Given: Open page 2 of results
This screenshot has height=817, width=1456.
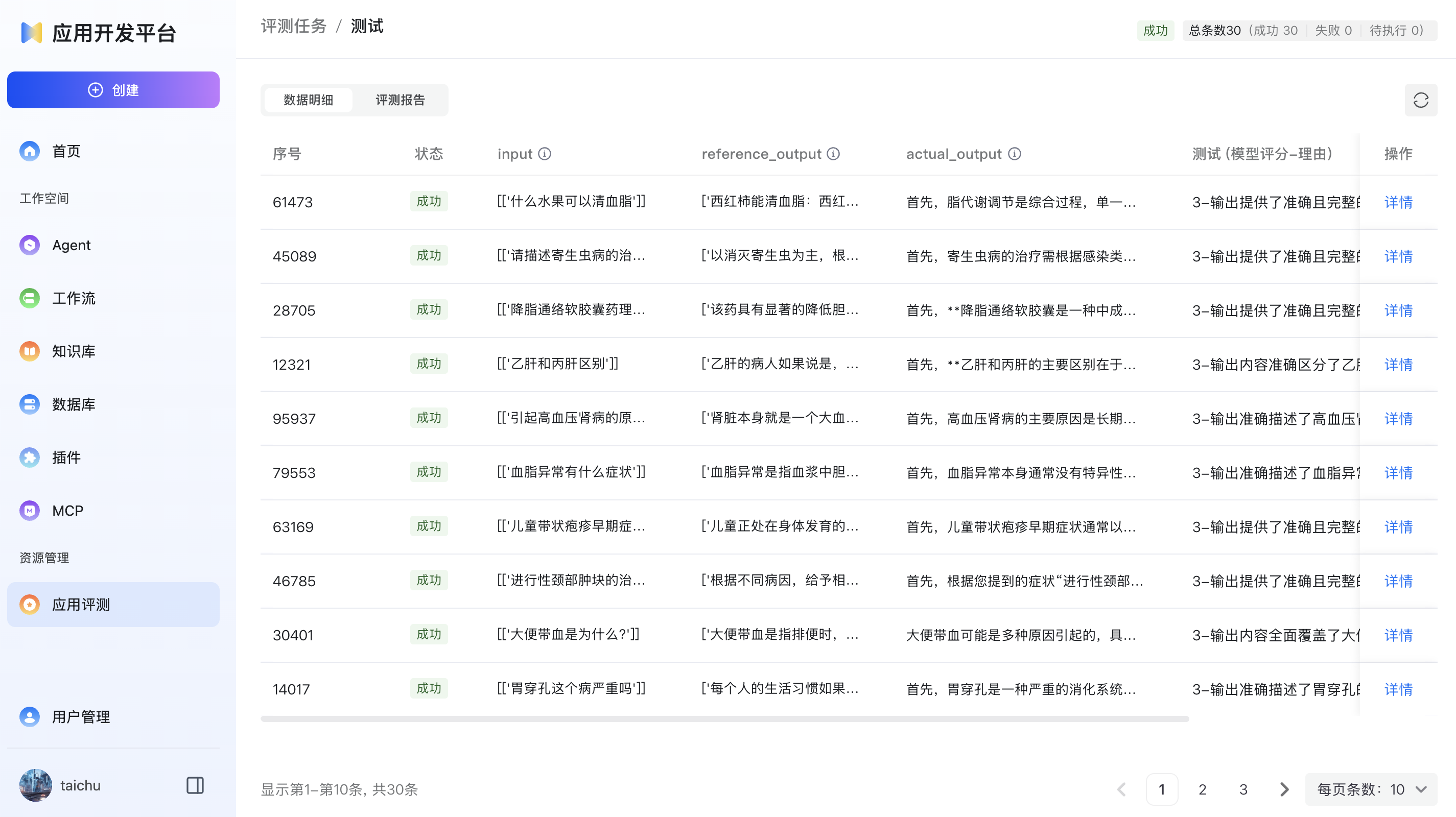Looking at the screenshot, I should (1202, 789).
